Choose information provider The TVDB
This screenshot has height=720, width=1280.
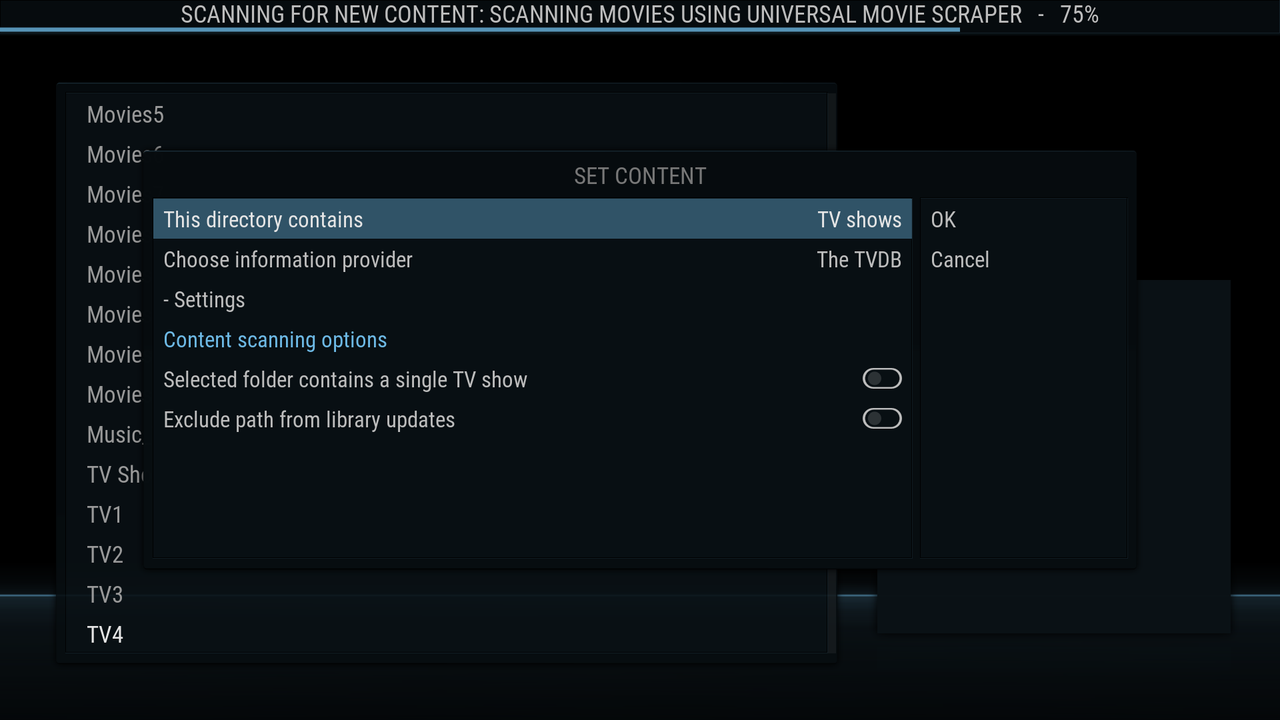pyautogui.click(x=533, y=259)
